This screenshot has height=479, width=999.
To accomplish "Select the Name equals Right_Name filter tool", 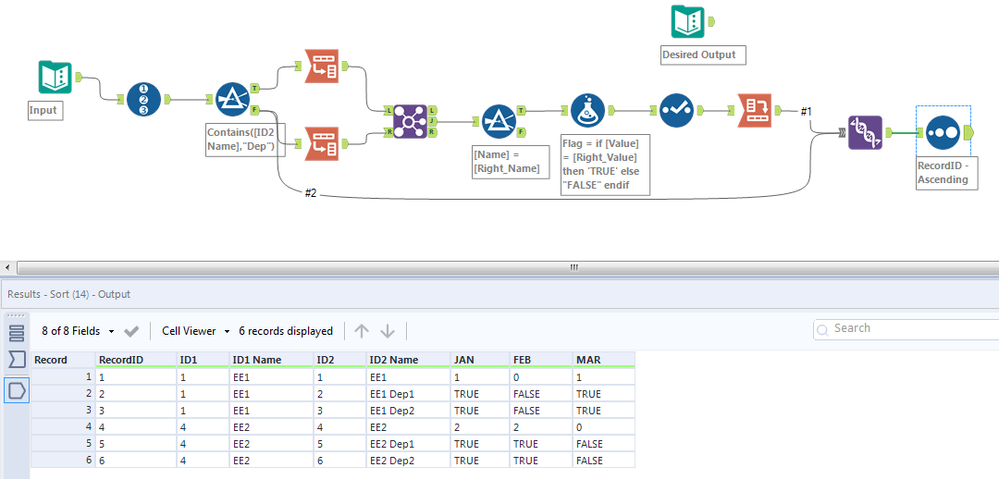I will tap(499, 121).
